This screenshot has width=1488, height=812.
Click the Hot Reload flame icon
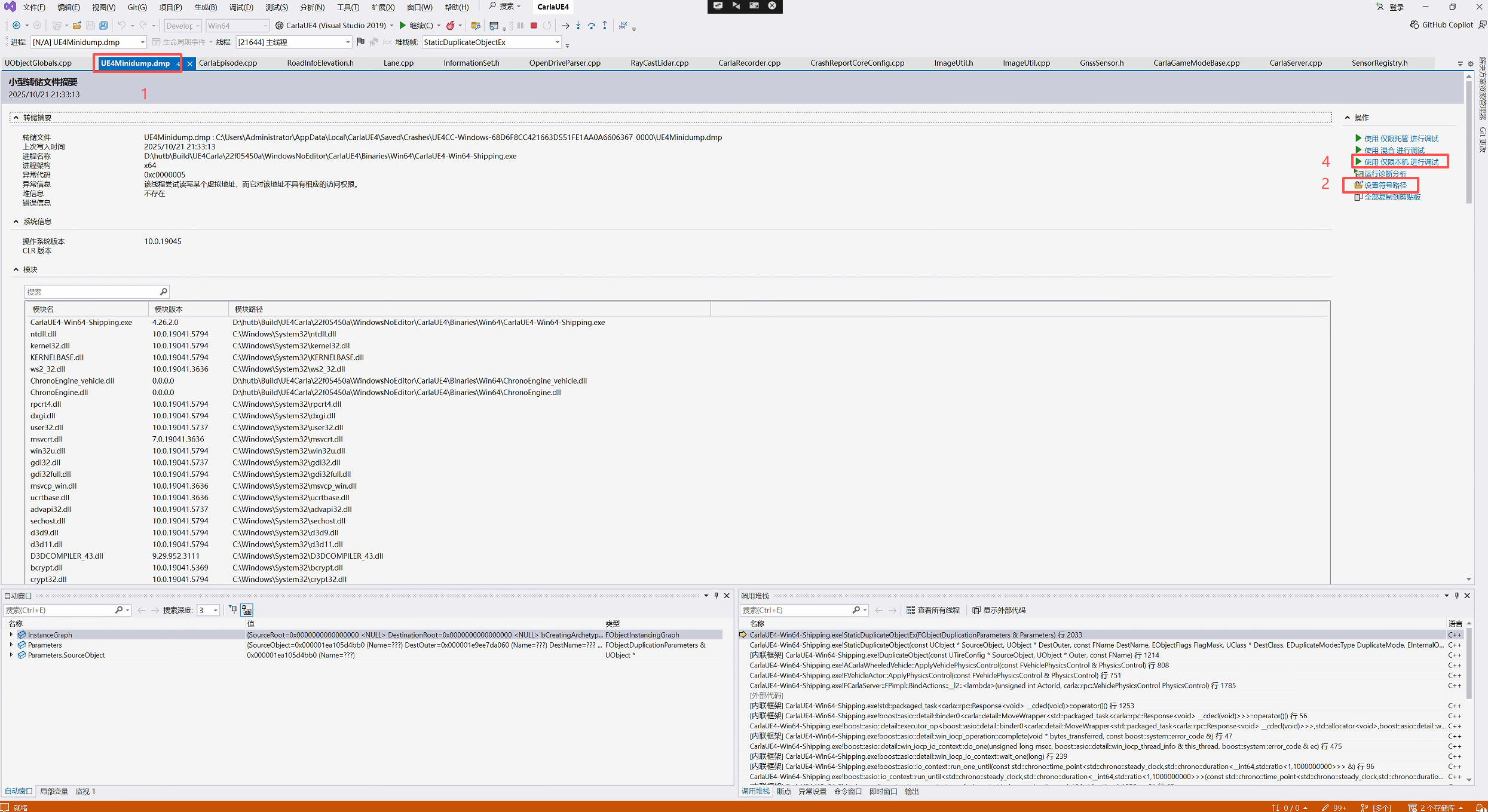click(x=450, y=26)
